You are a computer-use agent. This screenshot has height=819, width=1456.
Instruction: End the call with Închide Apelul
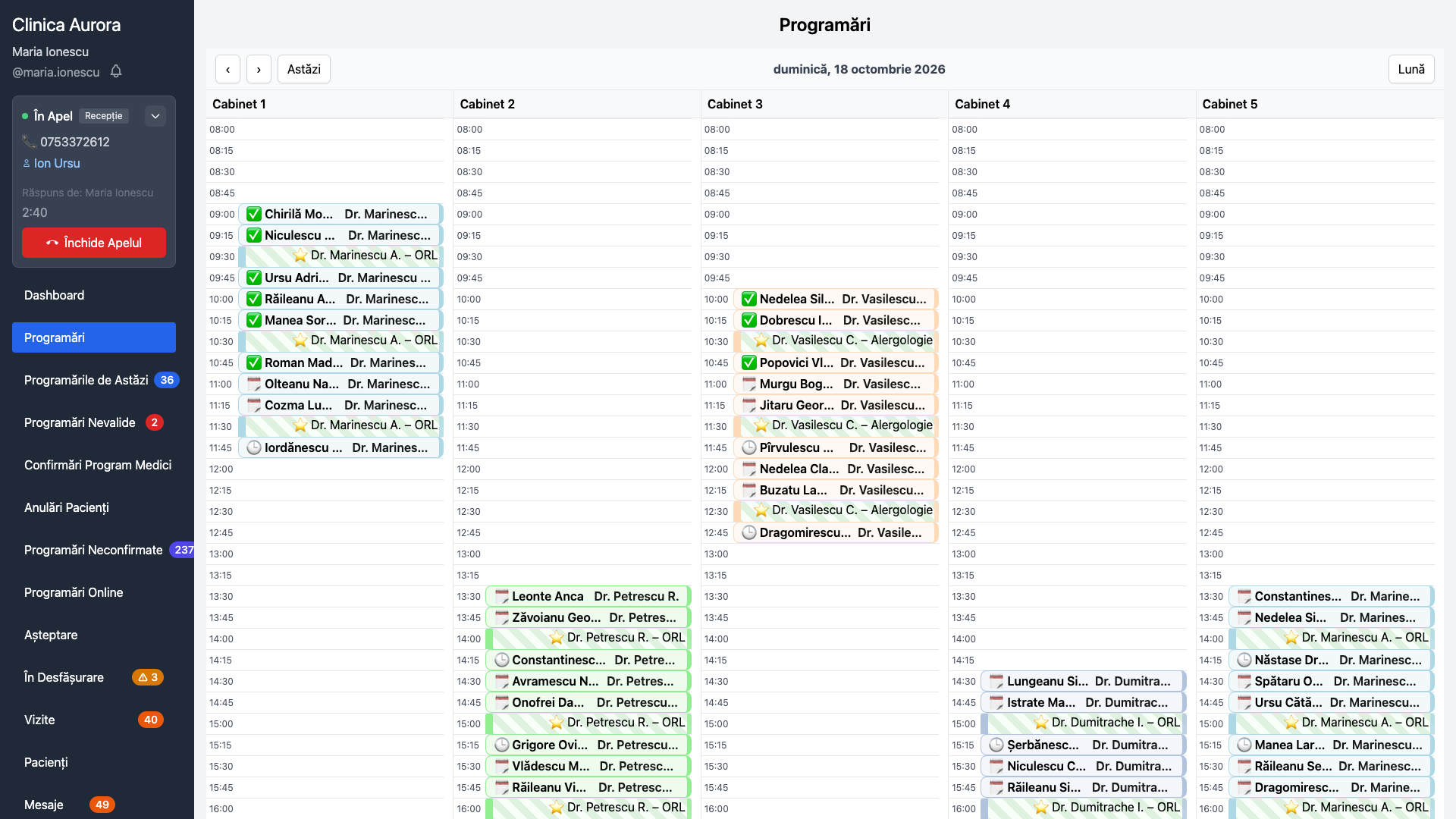(94, 243)
